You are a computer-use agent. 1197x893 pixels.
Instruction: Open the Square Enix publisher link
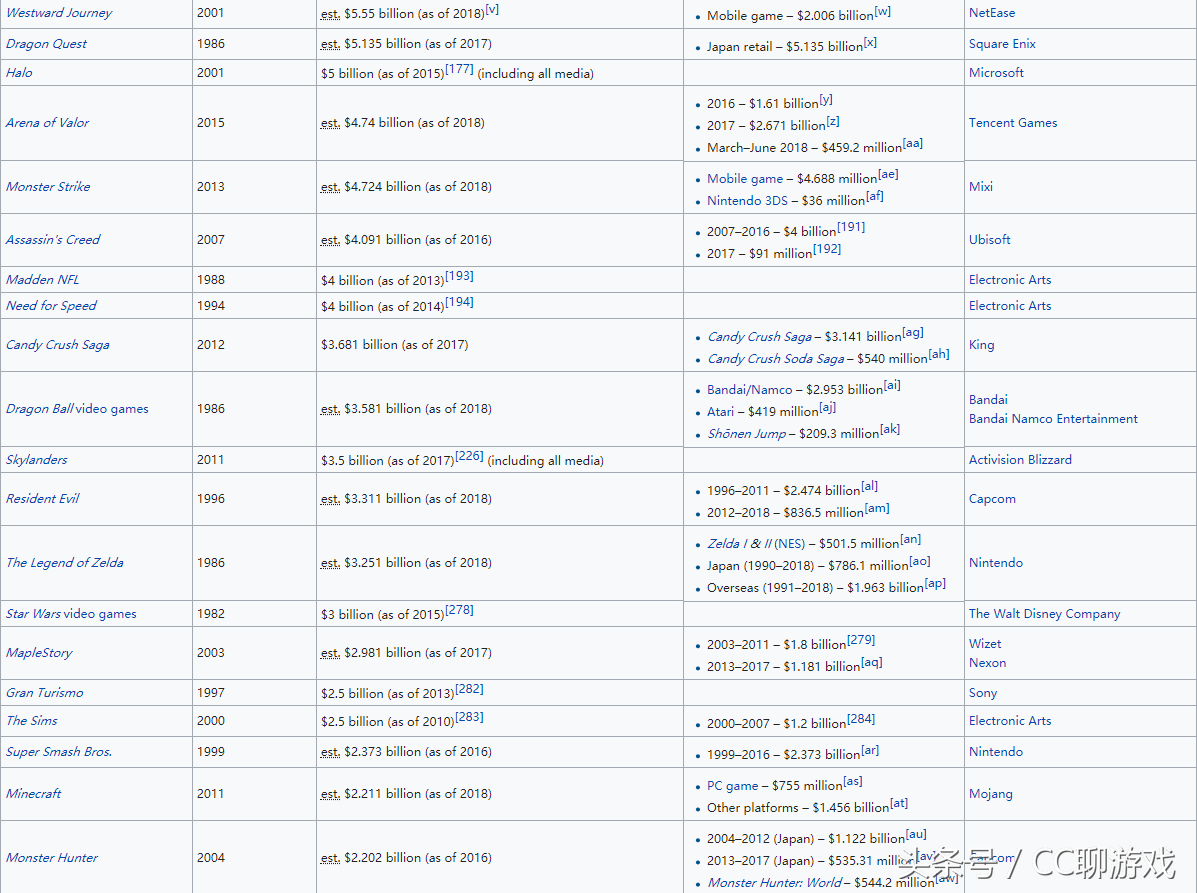tap(1002, 44)
